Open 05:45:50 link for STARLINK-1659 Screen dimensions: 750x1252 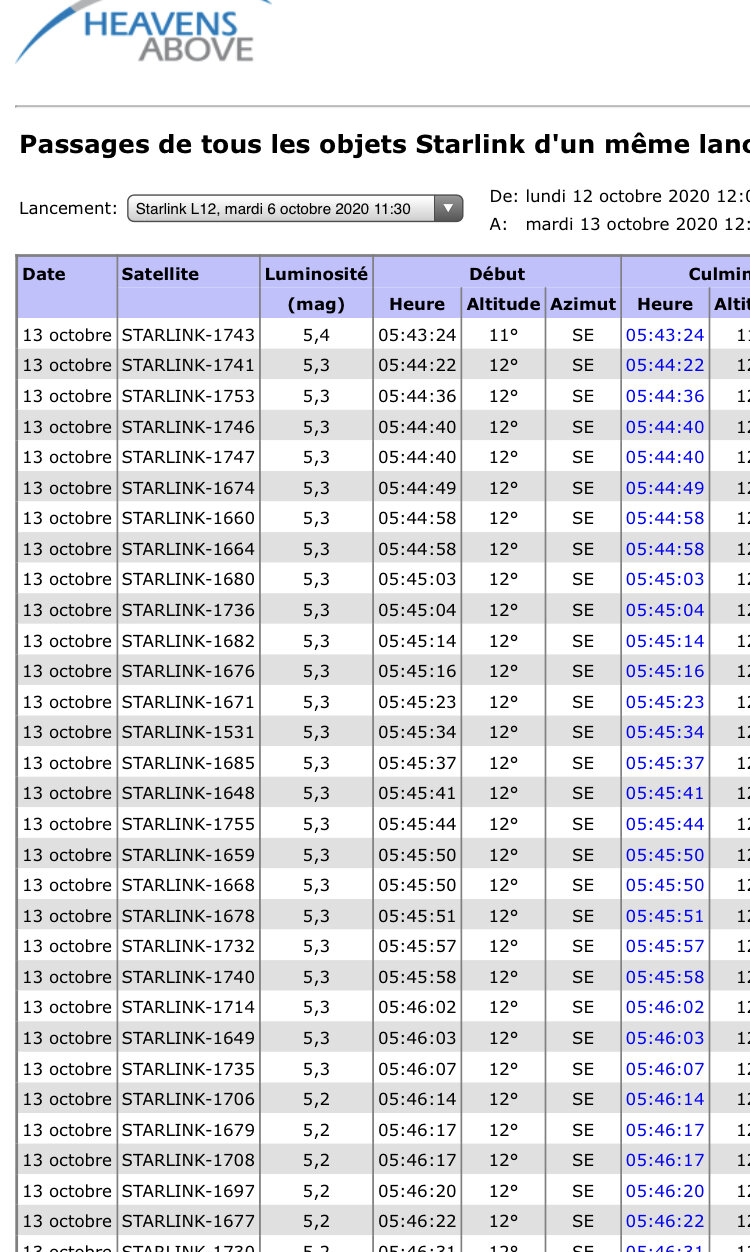(665, 855)
